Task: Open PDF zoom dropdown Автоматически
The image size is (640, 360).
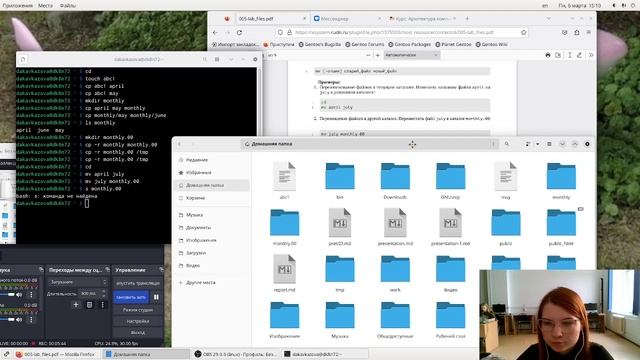Action: (411, 55)
